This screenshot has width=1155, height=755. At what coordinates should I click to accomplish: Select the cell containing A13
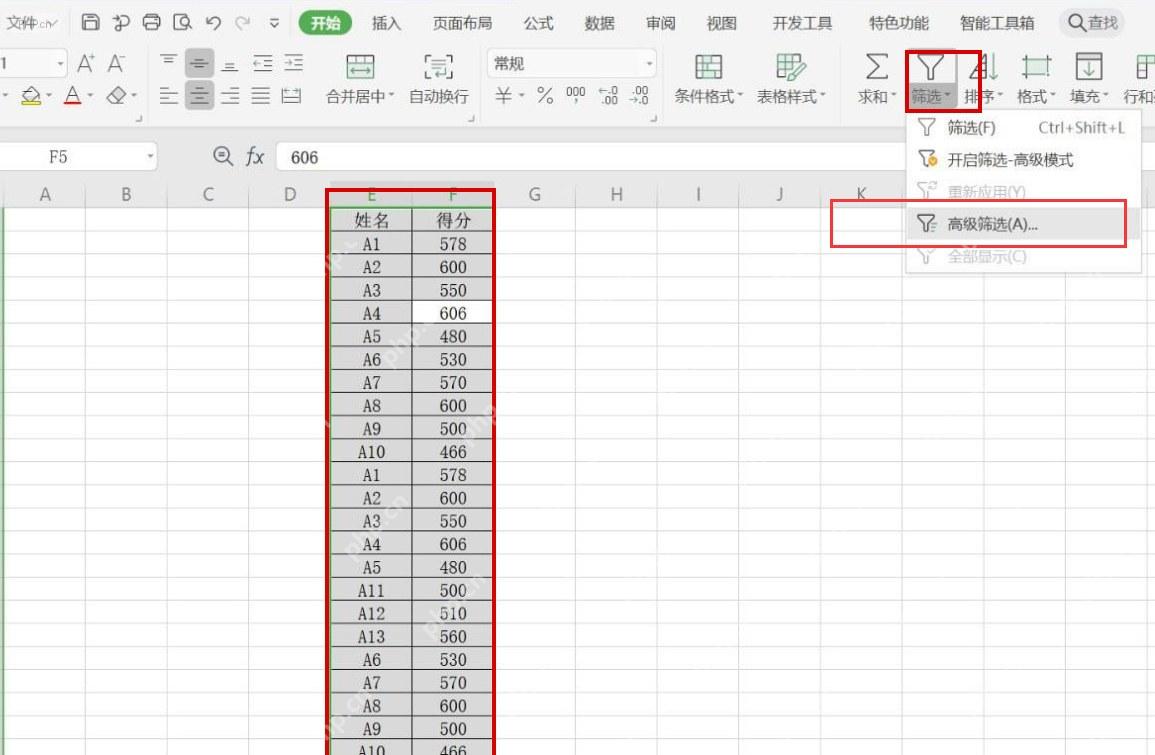coord(371,636)
